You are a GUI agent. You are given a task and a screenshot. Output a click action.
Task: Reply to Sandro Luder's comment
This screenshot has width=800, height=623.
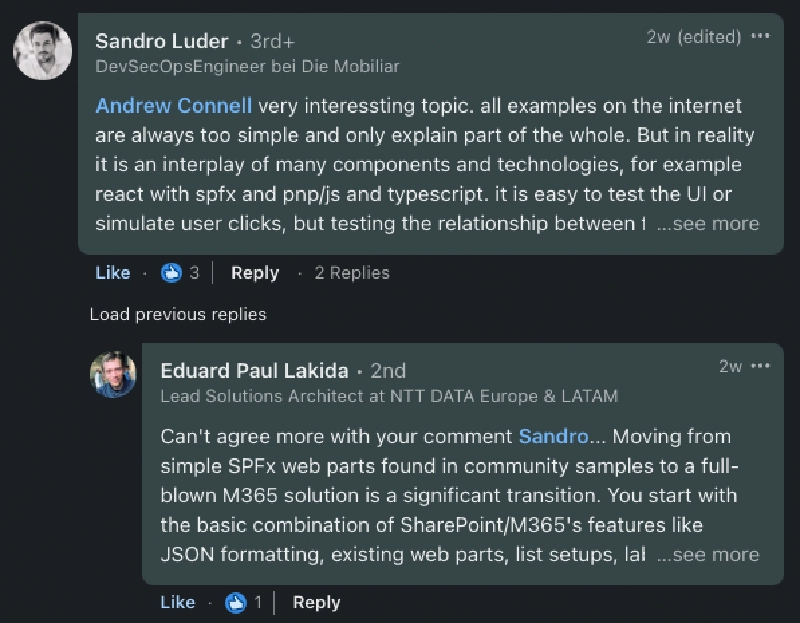pyautogui.click(x=255, y=273)
